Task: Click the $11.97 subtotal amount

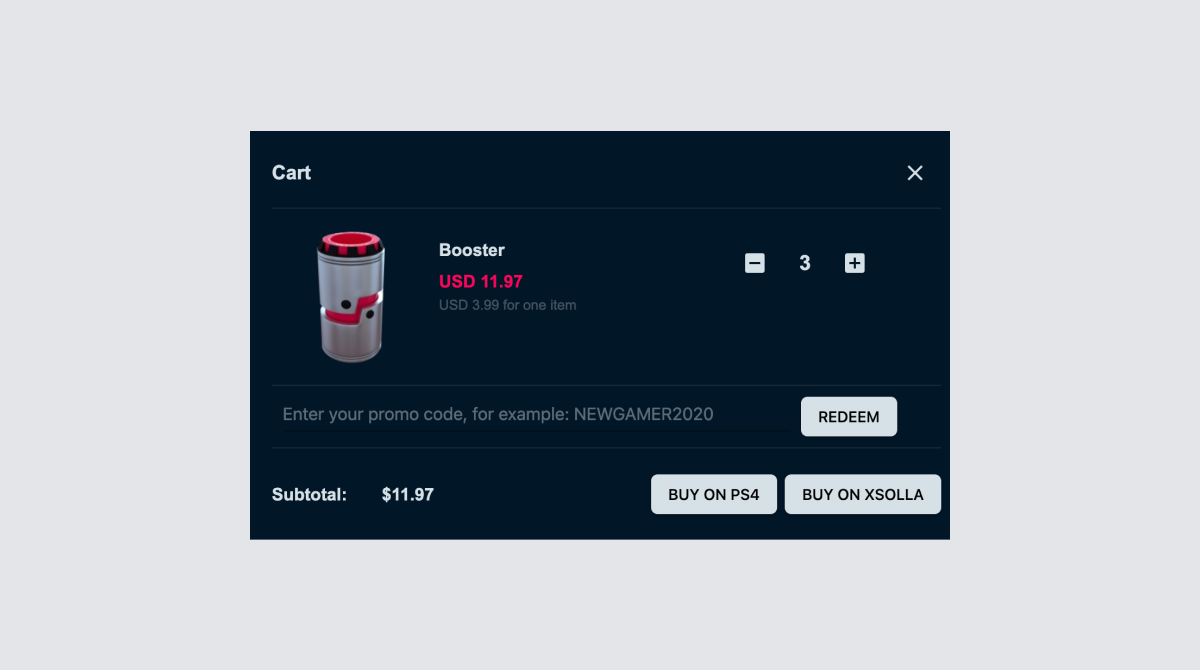Action: point(408,494)
